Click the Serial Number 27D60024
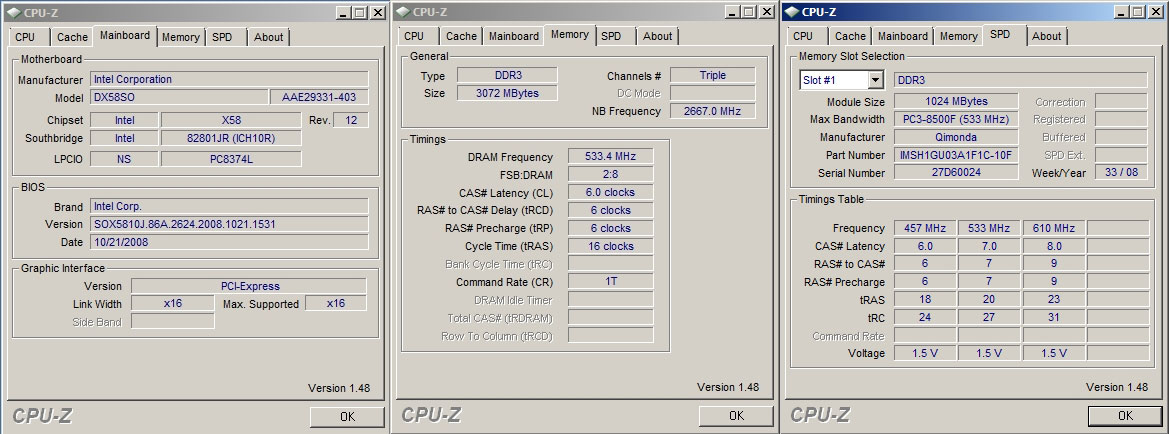1169x434 pixels. coord(957,172)
